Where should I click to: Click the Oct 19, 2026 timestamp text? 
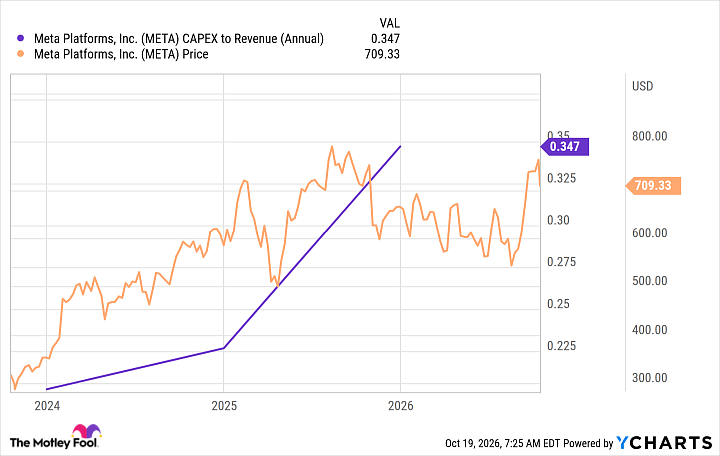(x=502, y=443)
